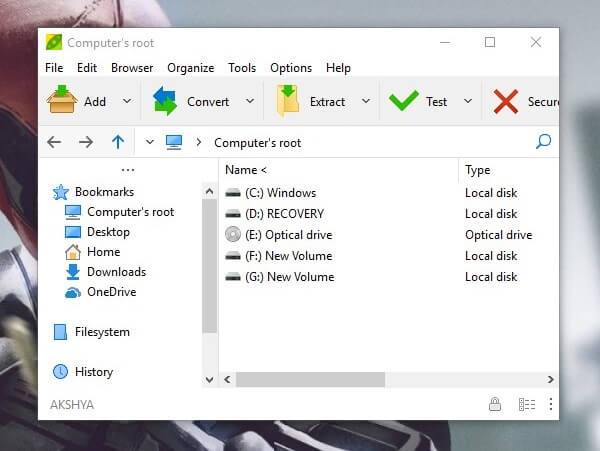Open the Organize menu
The image size is (600, 451).
click(x=190, y=68)
